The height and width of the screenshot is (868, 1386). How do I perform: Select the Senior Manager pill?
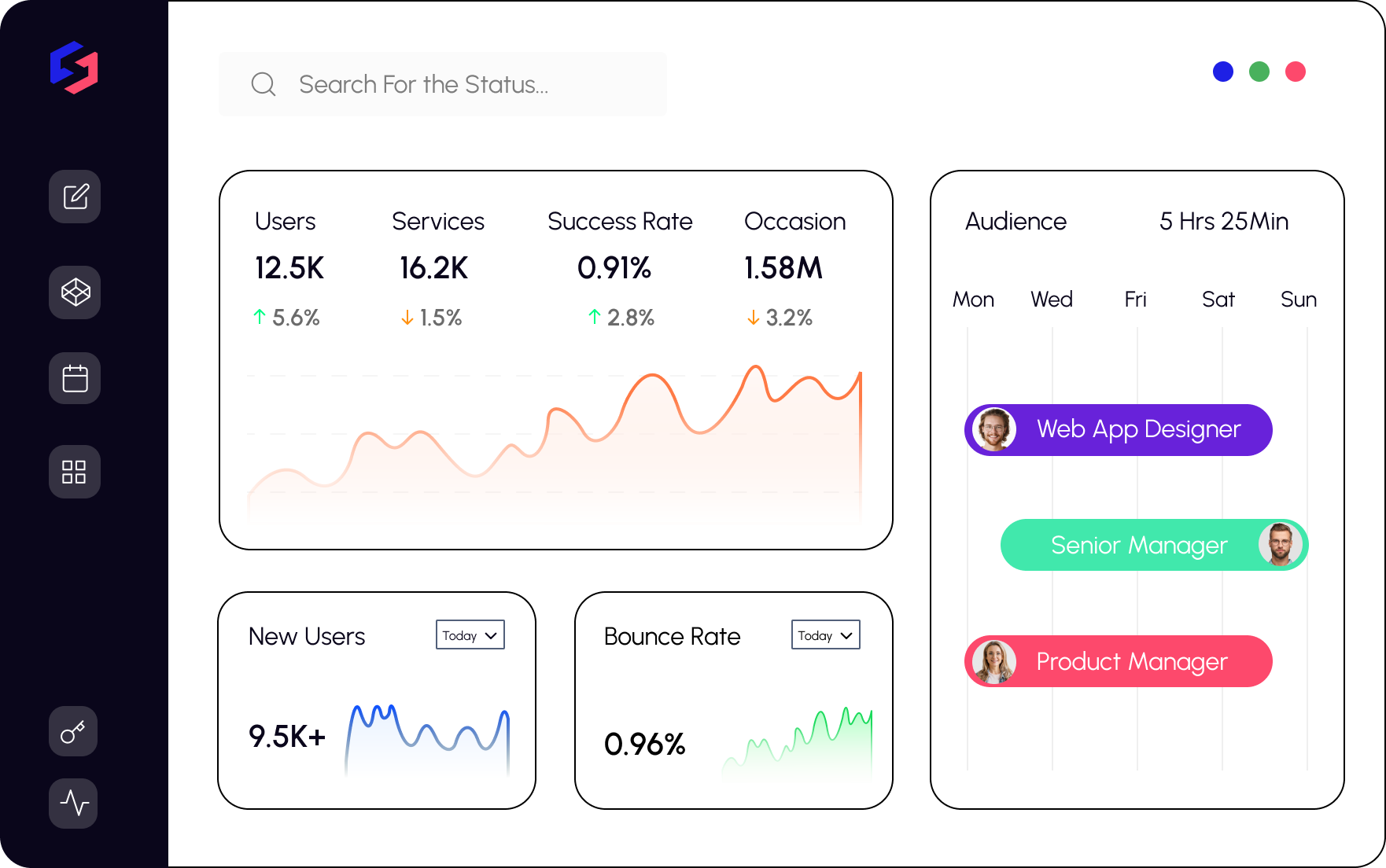tap(1138, 545)
